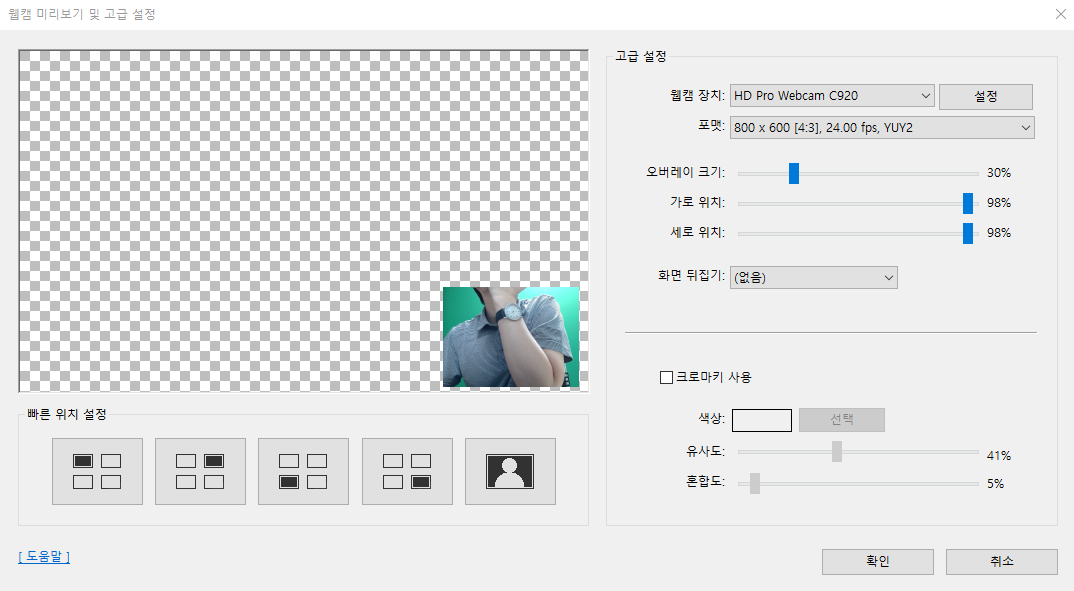Confirm with the 확인 button
This screenshot has height=591, width=1074.
[x=877, y=562]
